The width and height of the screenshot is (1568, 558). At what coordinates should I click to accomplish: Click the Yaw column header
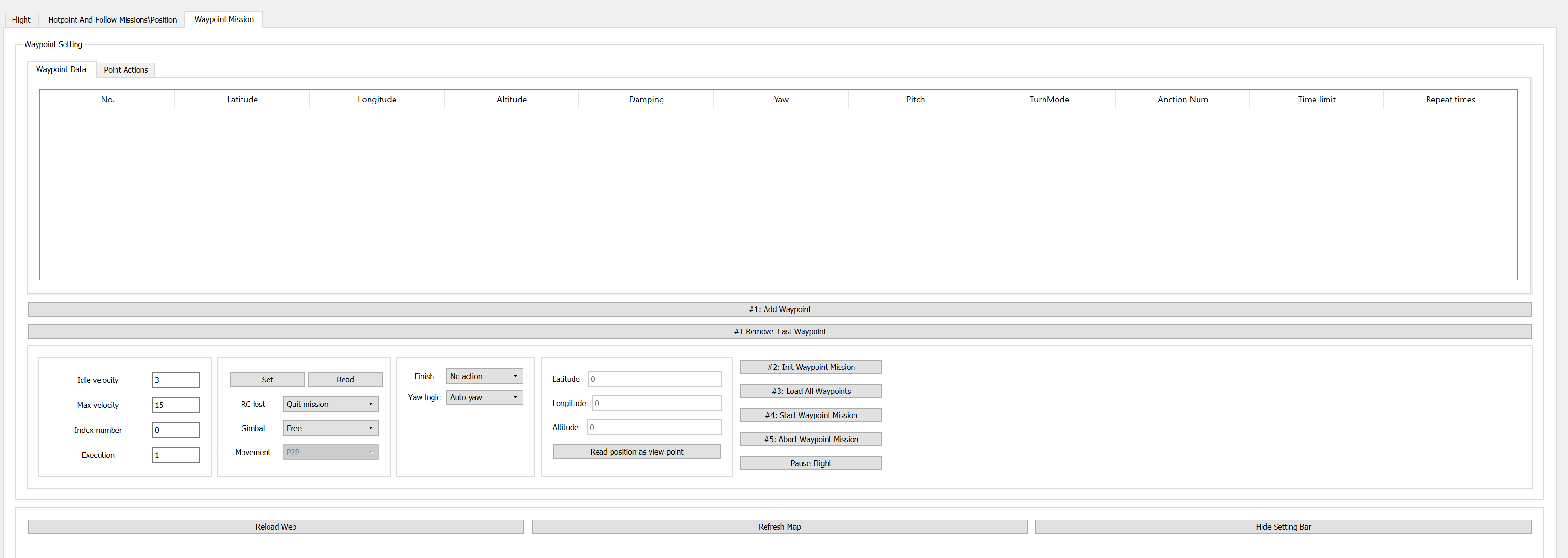click(780, 99)
